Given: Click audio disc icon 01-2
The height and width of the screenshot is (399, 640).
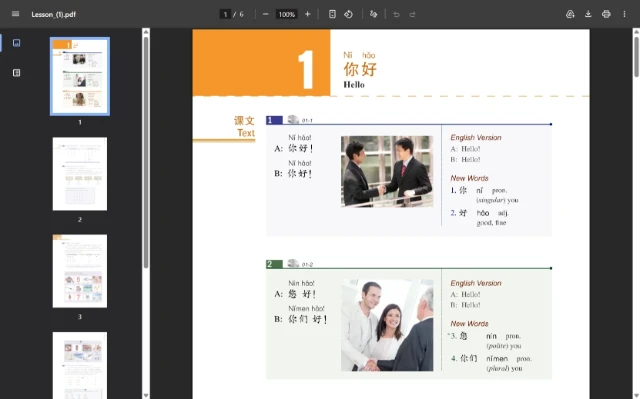Looking at the screenshot, I should tap(293, 264).
